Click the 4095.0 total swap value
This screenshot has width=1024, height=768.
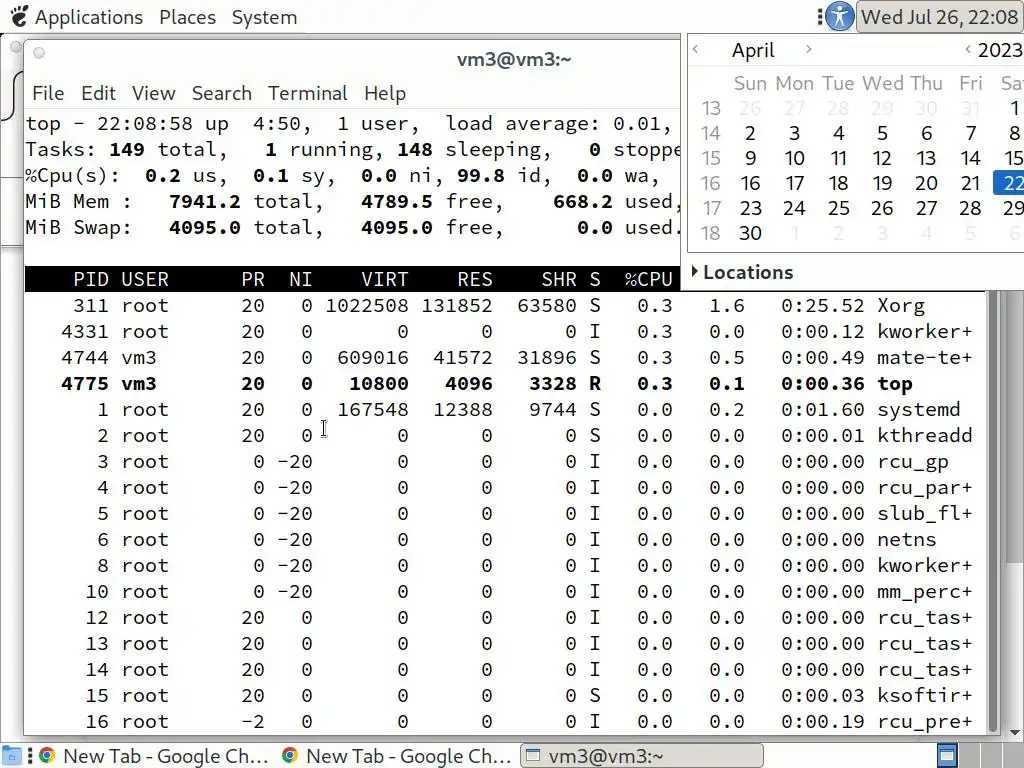pyautogui.click(x=204, y=228)
